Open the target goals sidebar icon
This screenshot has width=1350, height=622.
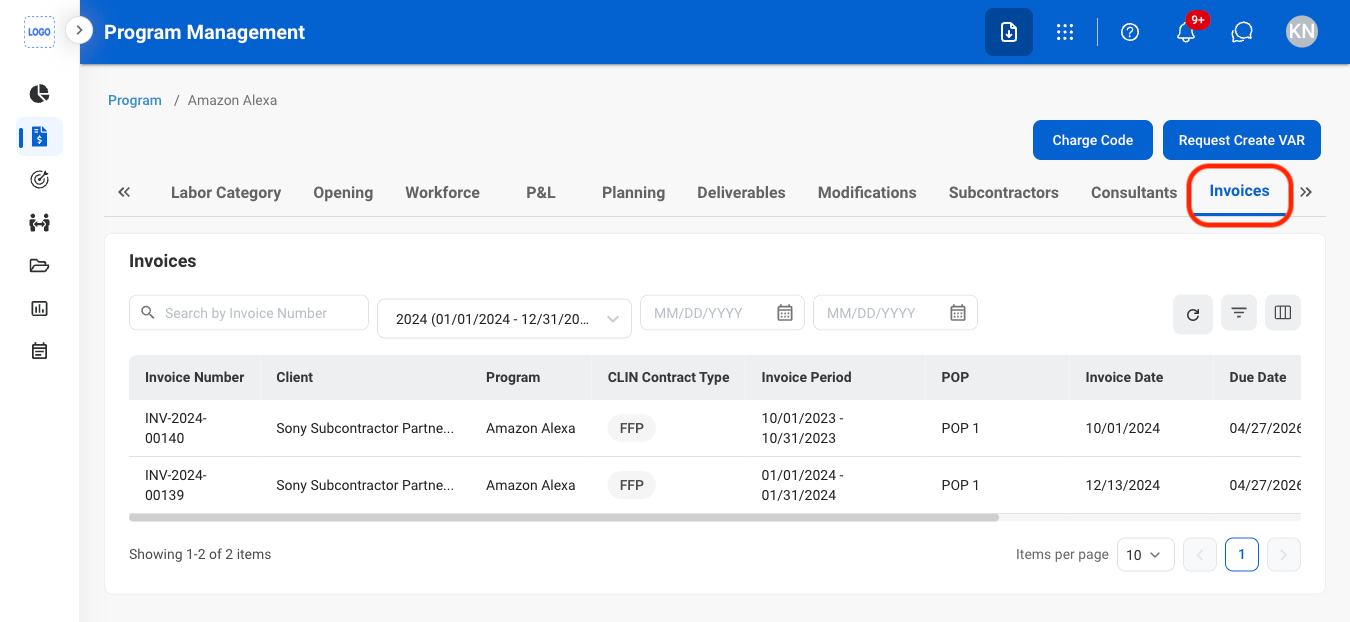pos(39,180)
